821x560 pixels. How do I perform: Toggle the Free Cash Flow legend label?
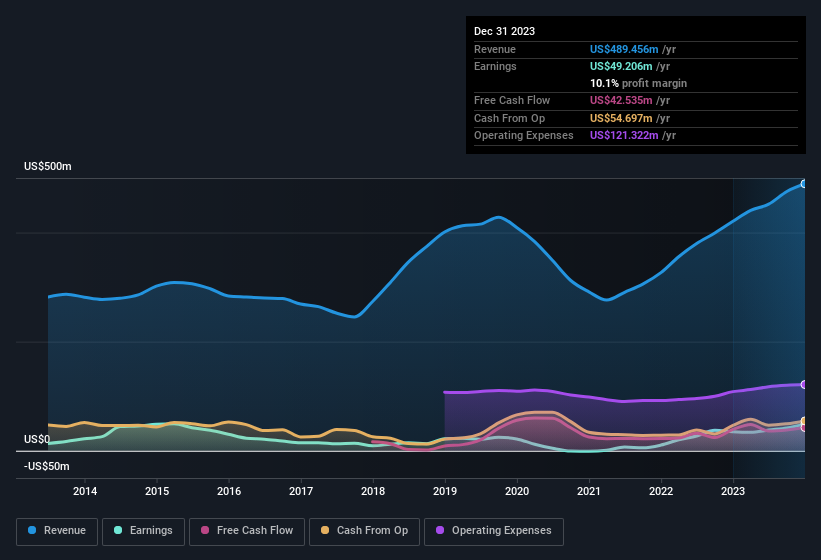[255, 531]
